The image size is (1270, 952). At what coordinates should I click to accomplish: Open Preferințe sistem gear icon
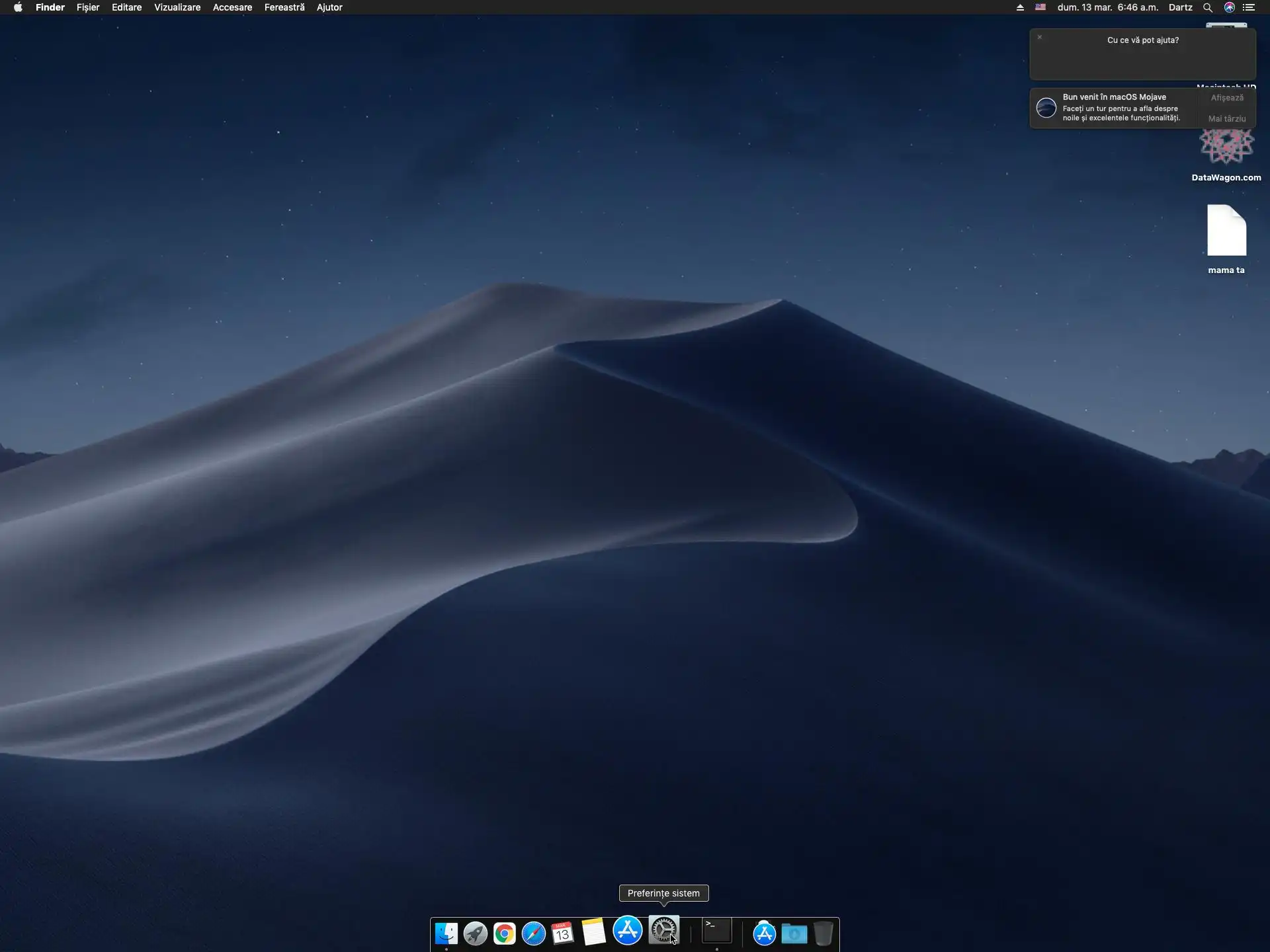click(663, 930)
